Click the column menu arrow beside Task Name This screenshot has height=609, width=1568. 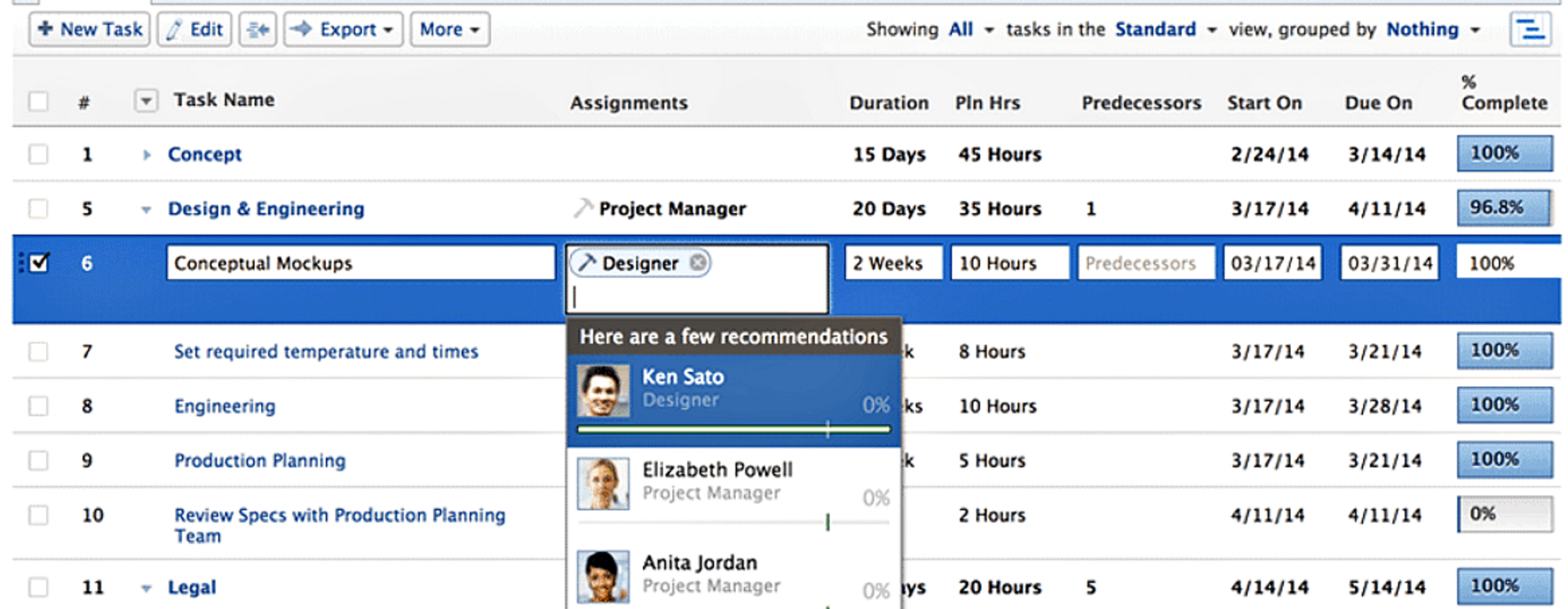(x=146, y=101)
